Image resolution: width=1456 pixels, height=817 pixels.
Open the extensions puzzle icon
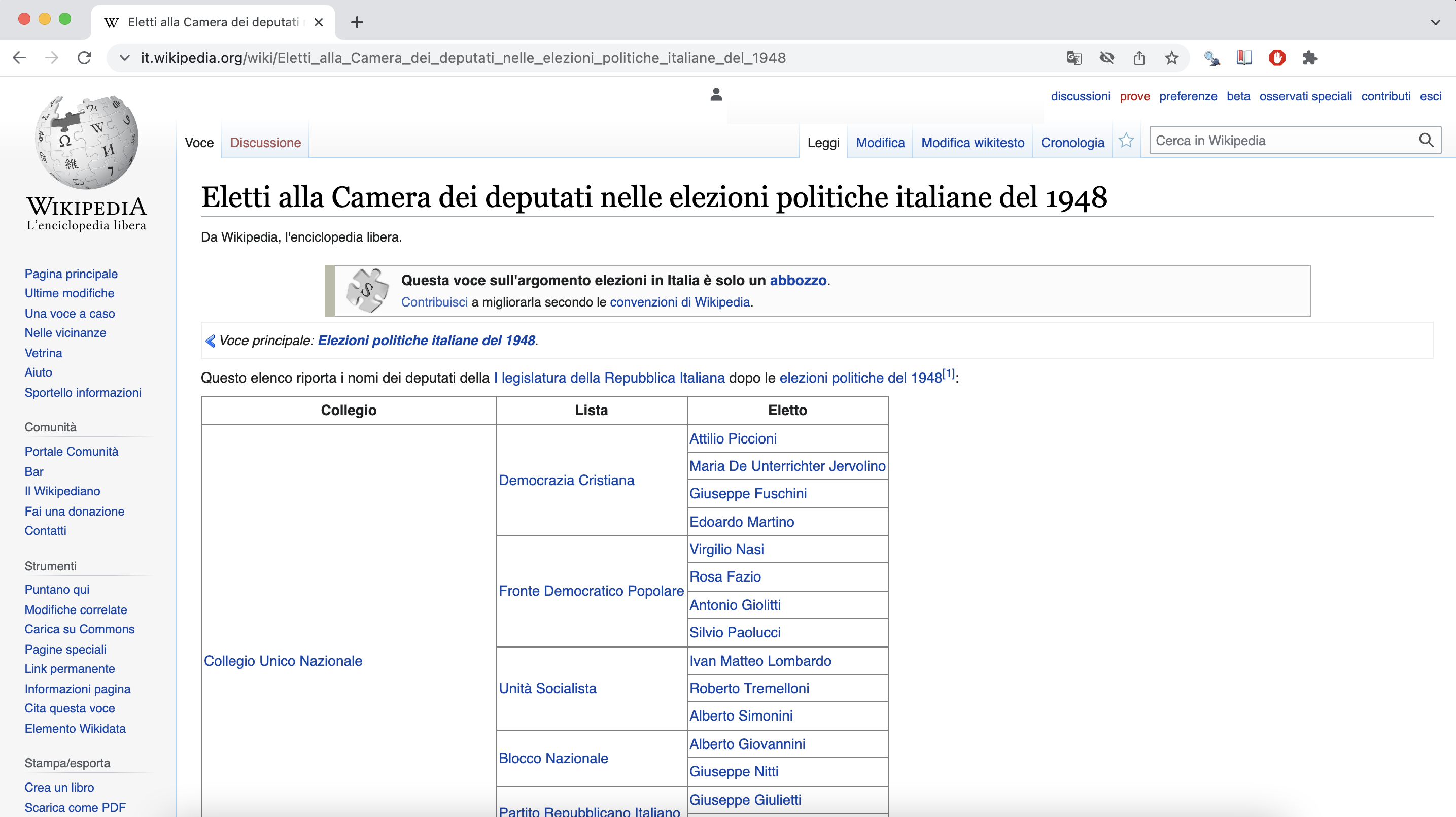(1309, 58)
